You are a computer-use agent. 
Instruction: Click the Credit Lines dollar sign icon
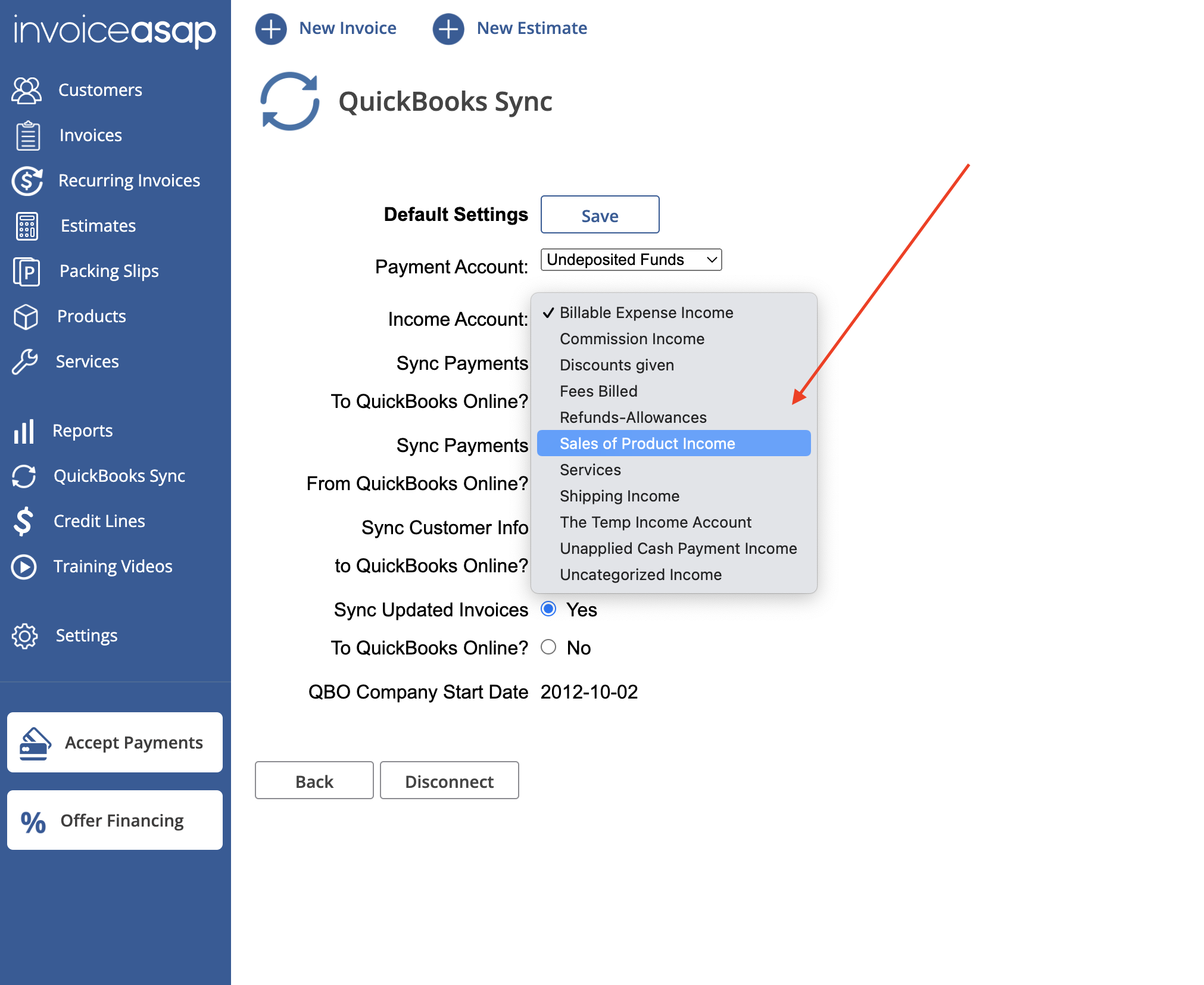click(23, 522)
